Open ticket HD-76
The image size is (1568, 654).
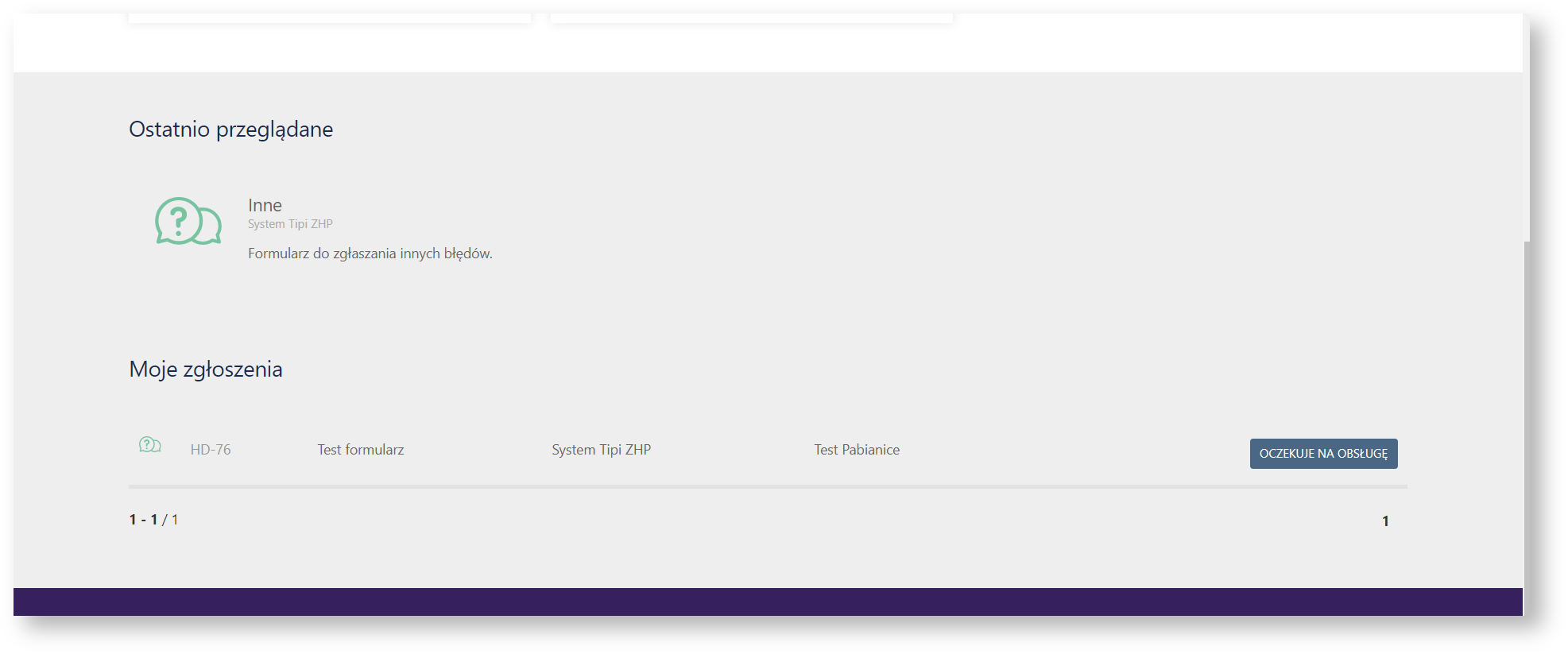coord(211,450)
